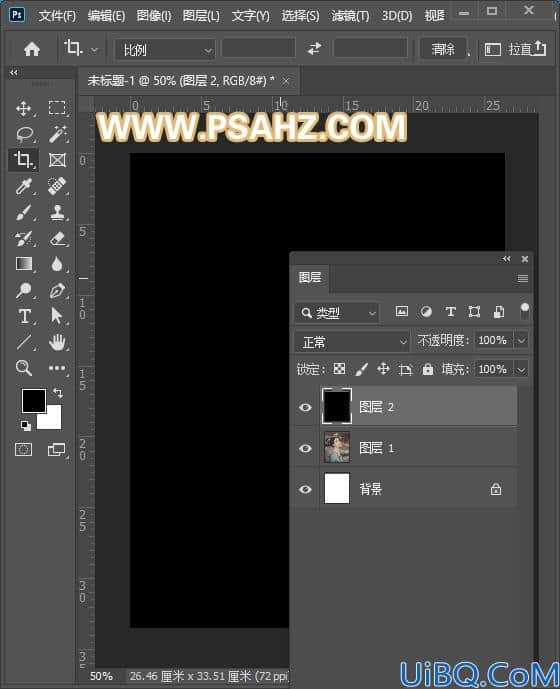Viewport: 560px width, 689px height.
Task: Open the 图像(I) menu
Action: coord(154,16)
